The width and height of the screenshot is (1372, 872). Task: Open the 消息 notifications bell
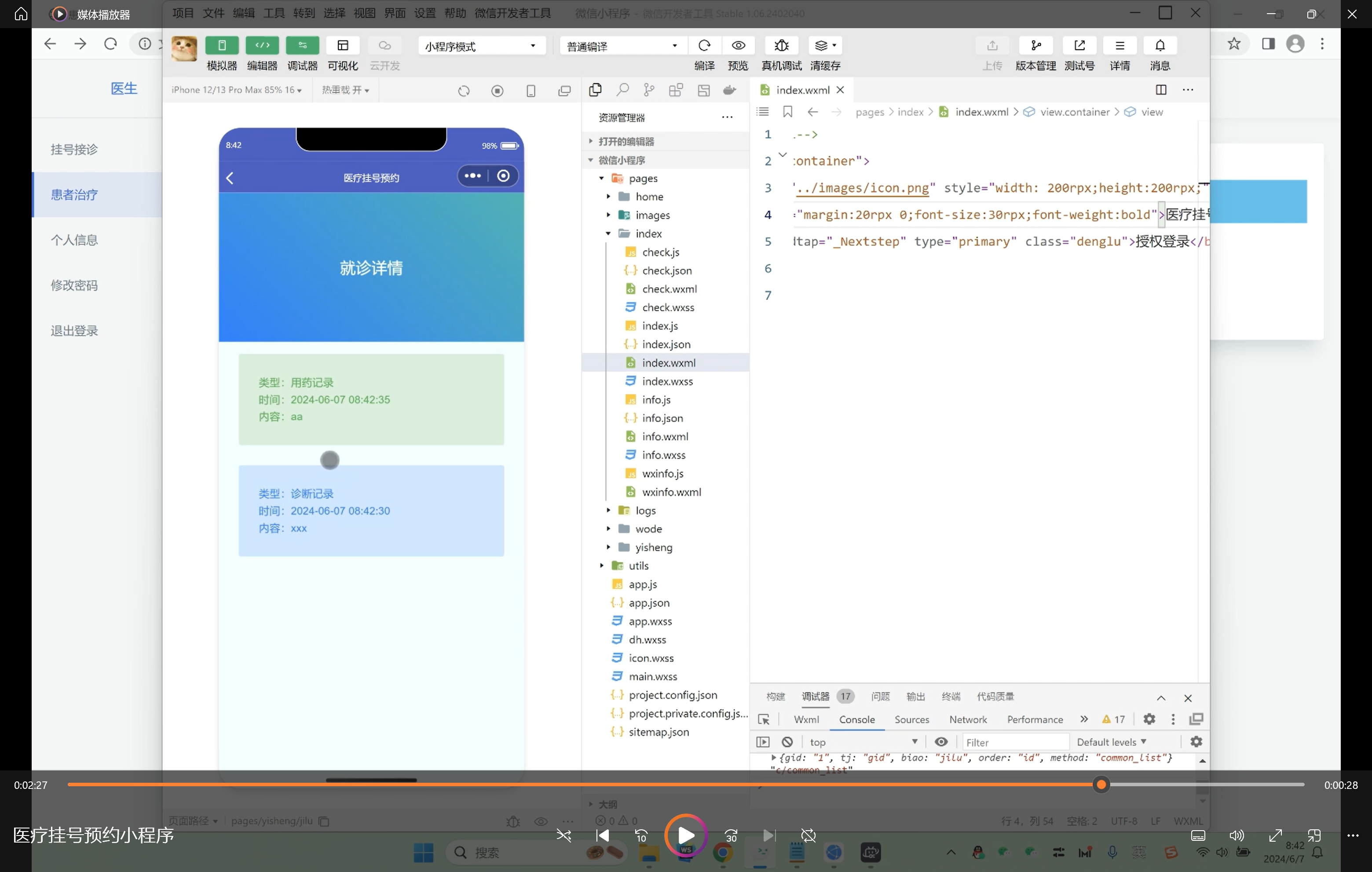click(x=1160, y=46)
